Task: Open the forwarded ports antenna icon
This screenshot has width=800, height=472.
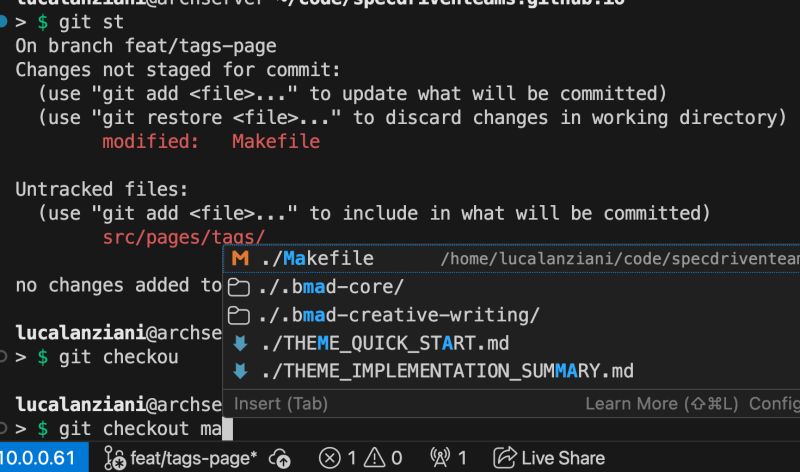Action: (x=440, y=458)
